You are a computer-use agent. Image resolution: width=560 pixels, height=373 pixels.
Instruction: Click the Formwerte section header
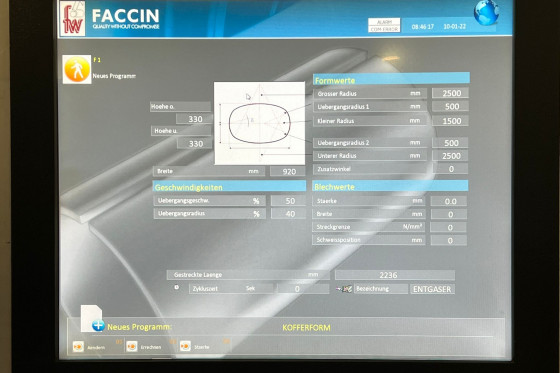pos(391,79)
